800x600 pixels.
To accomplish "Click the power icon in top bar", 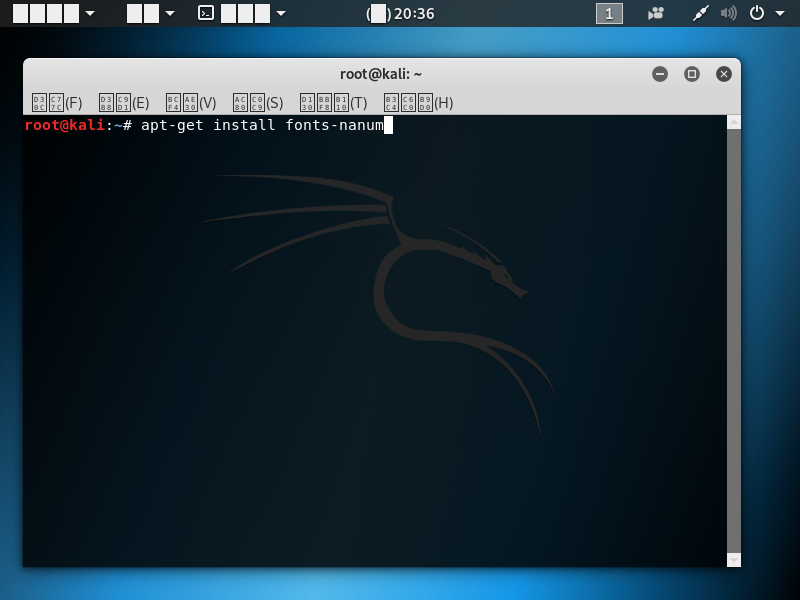I will coord(757,13).
